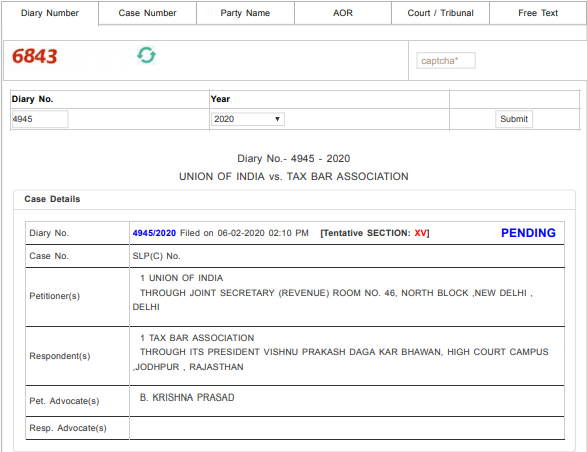Click the SLP(C) No. case value
The height and width of the screenshot is (452, 587).
point(156,256)
